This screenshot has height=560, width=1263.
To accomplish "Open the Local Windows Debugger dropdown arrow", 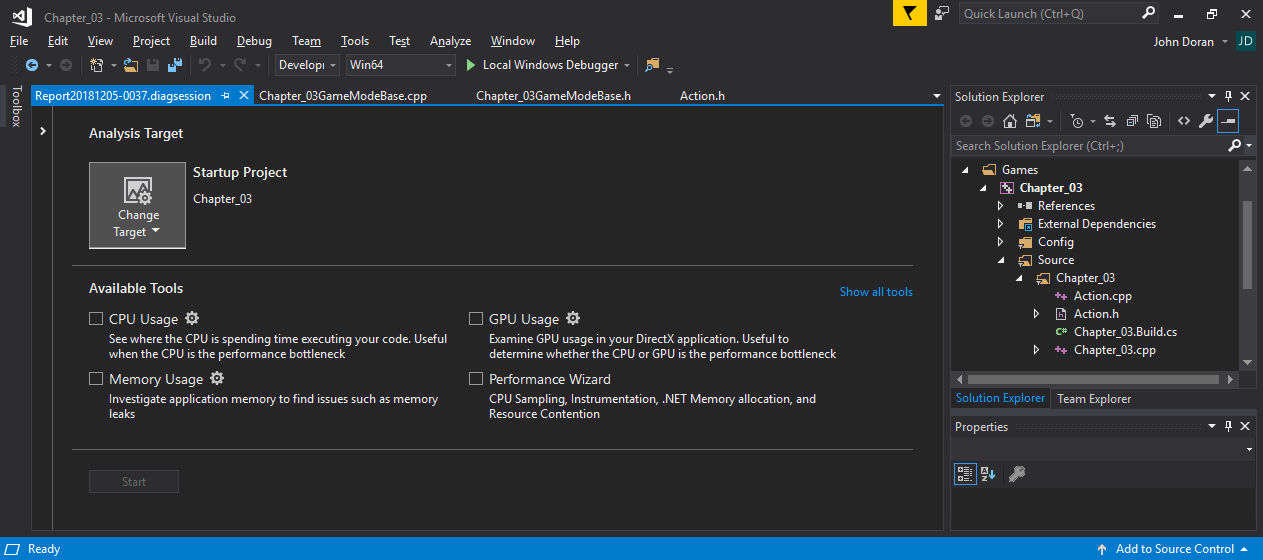I will click(627, 65).
